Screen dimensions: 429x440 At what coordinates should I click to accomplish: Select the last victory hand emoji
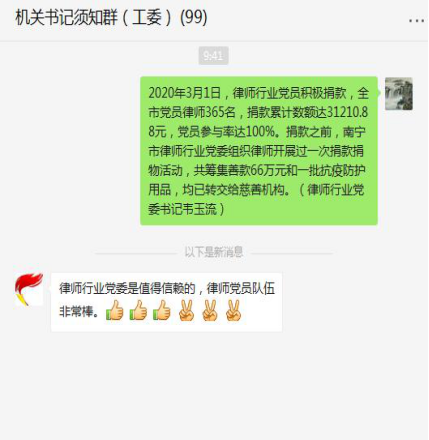[x=233, y=310]
